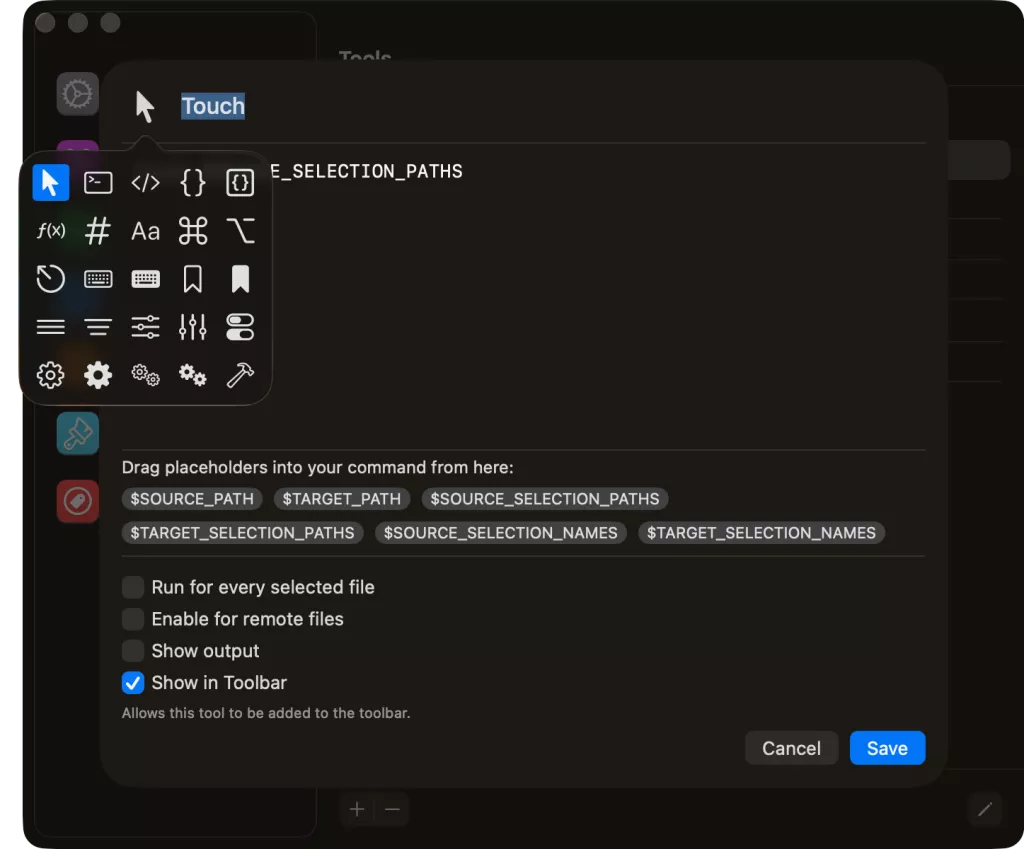
Task: Pick the outlined keyboard icon
Action: (x=98, y=279)
